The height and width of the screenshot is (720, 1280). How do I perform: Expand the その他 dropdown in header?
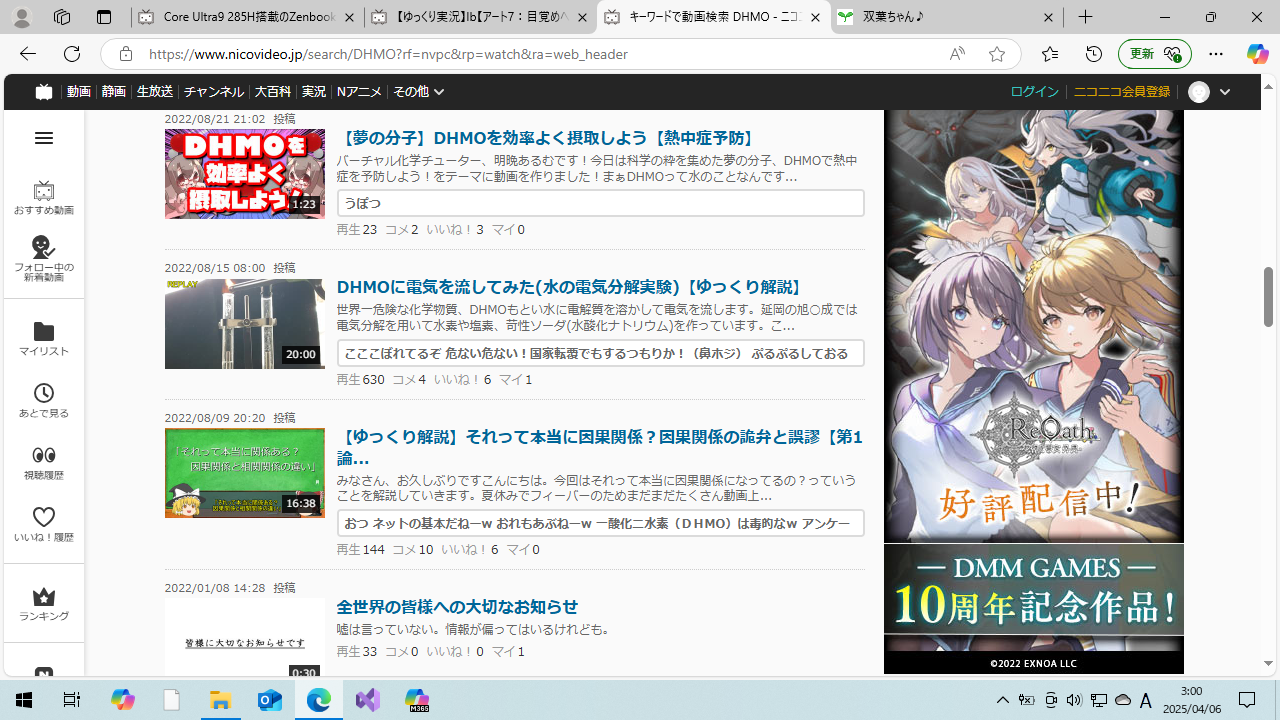tap(418, 92)
